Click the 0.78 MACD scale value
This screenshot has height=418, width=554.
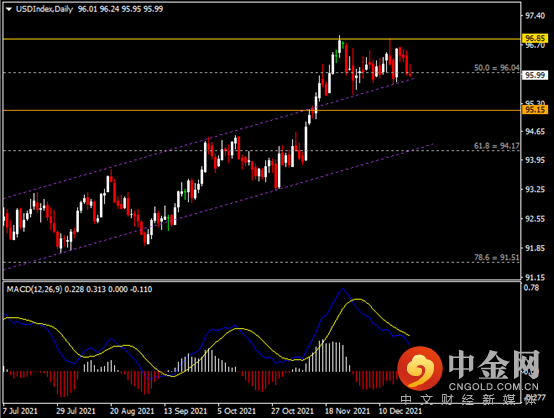tap(531, 288)
